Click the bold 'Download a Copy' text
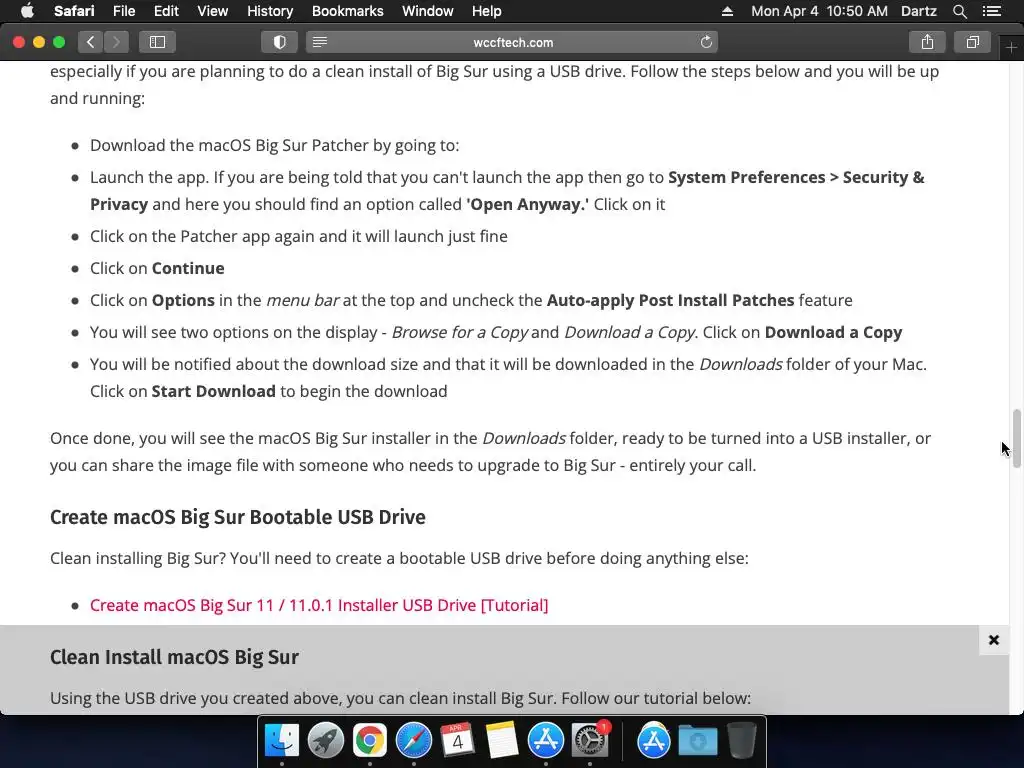The width and height of the screenshot is (1024, 768). 833,332
